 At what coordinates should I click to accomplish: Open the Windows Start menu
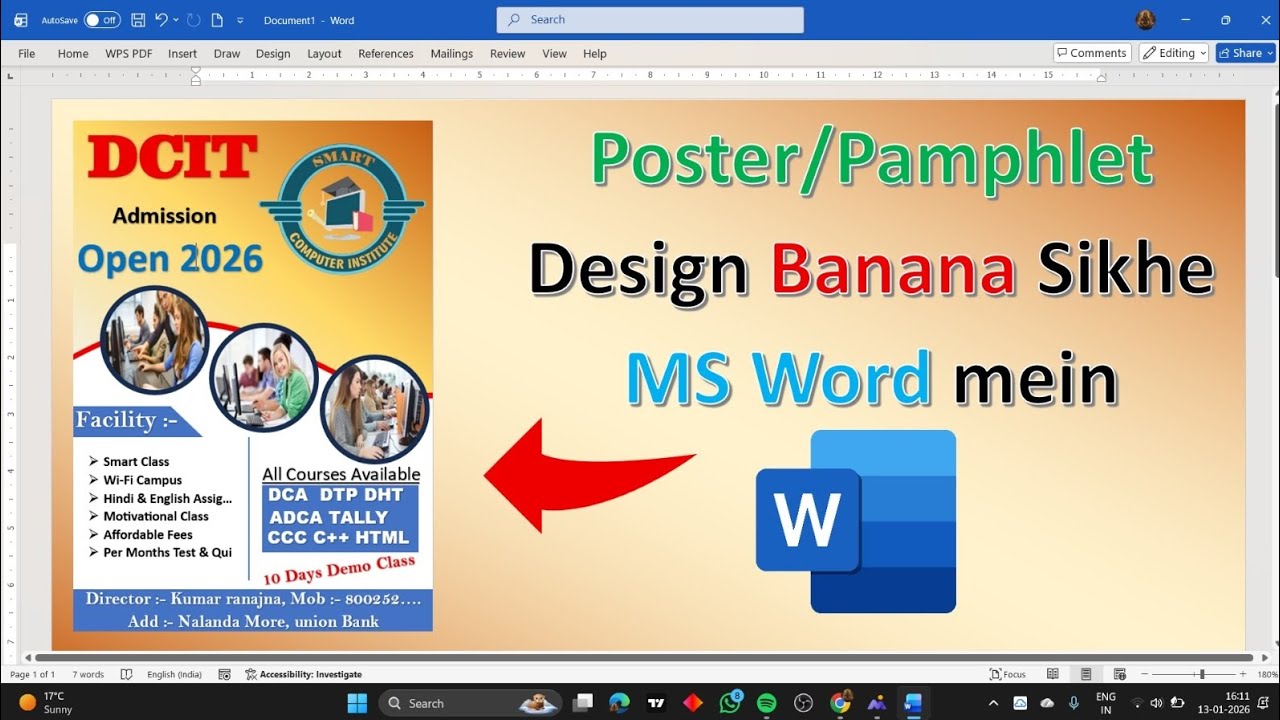357,703
